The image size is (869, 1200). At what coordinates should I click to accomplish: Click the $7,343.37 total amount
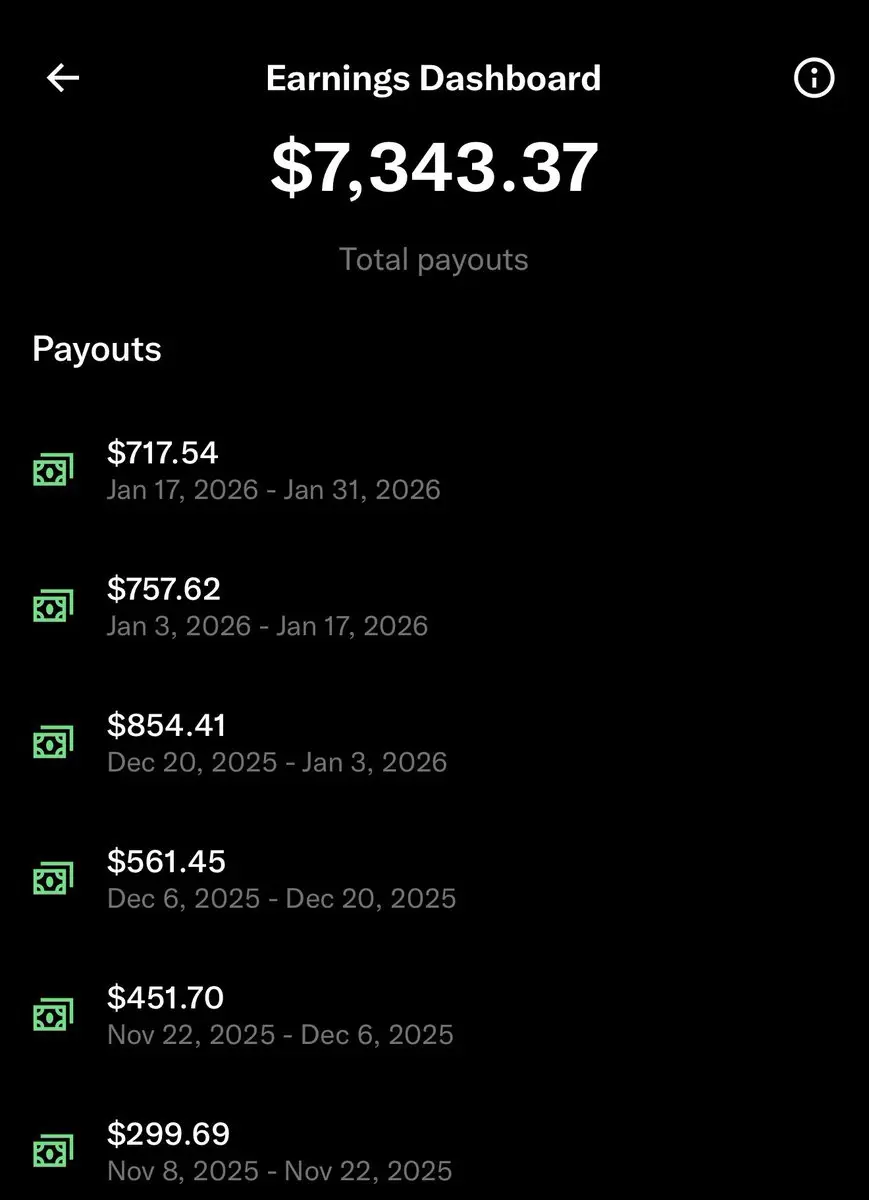point(435,168)
